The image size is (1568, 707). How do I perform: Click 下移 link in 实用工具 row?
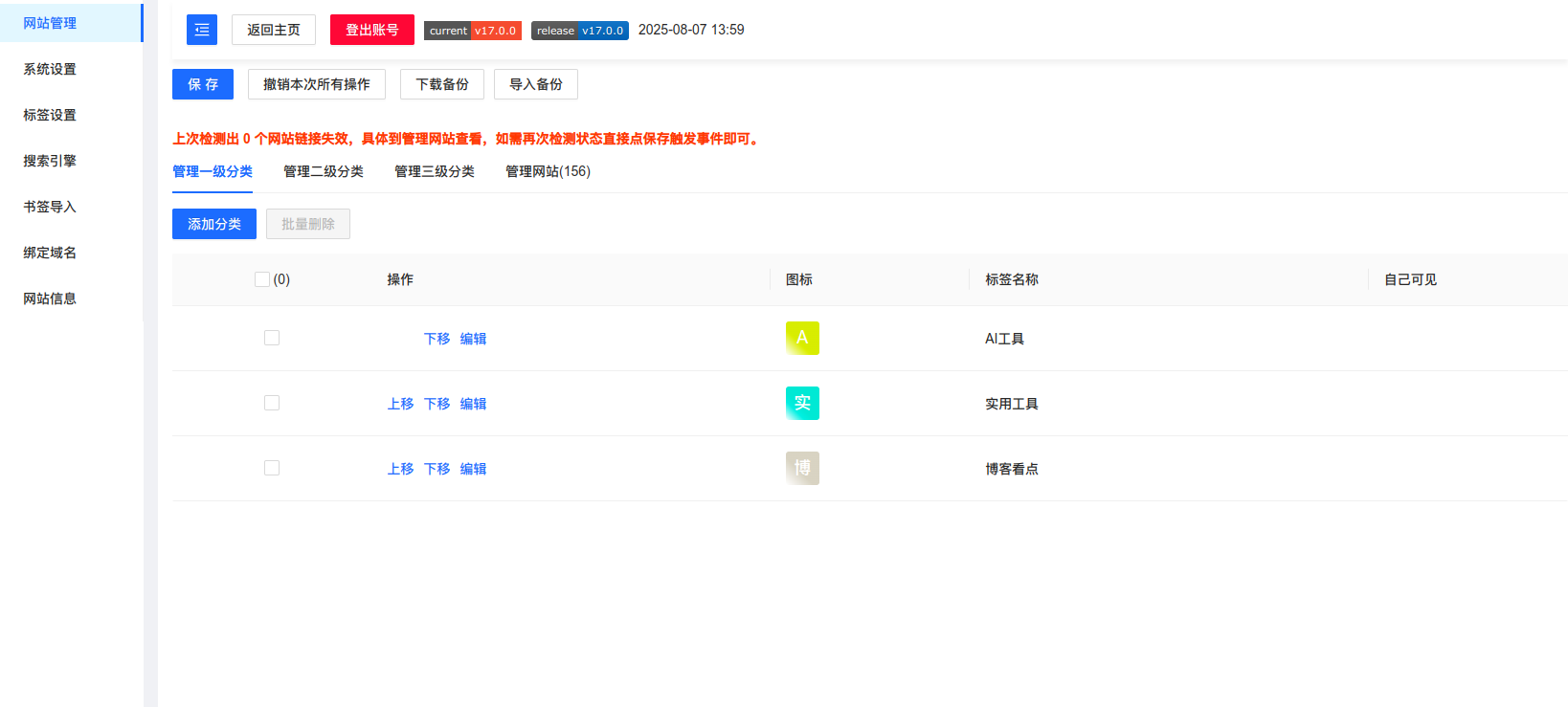(437, 404)
